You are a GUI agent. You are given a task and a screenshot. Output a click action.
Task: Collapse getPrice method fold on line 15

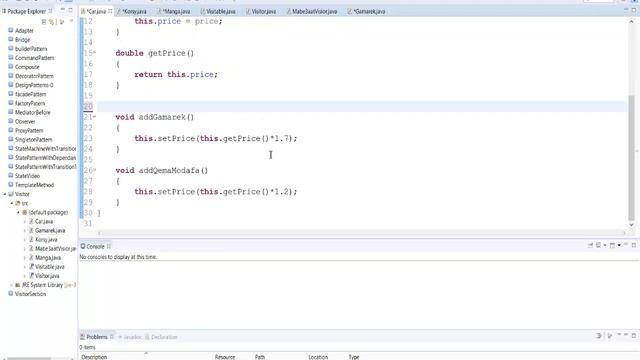[x=95, y=53]
